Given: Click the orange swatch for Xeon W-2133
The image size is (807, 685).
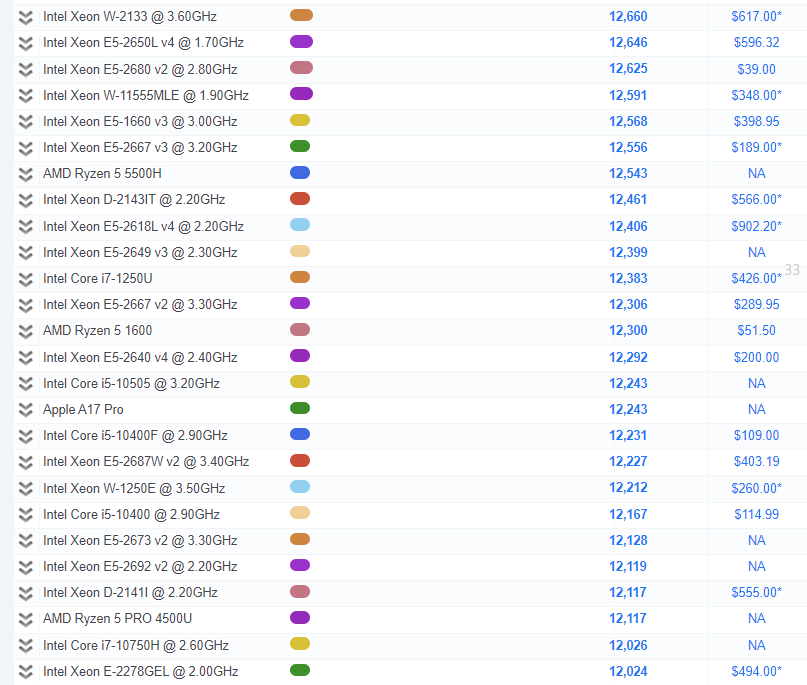Looking at the screenshot, I should tap(301, 15).
